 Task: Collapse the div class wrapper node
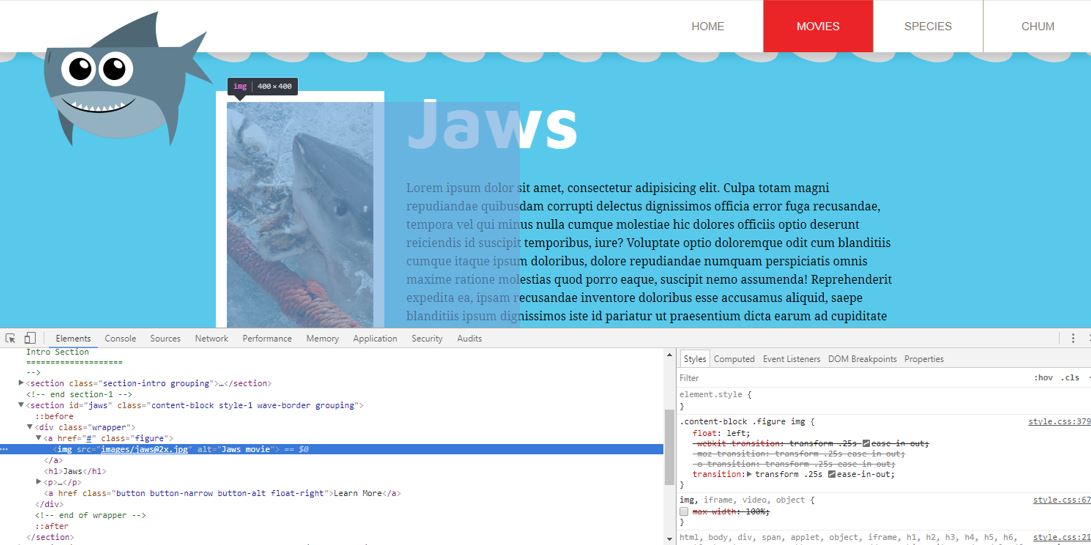click(x=30, y=427)
